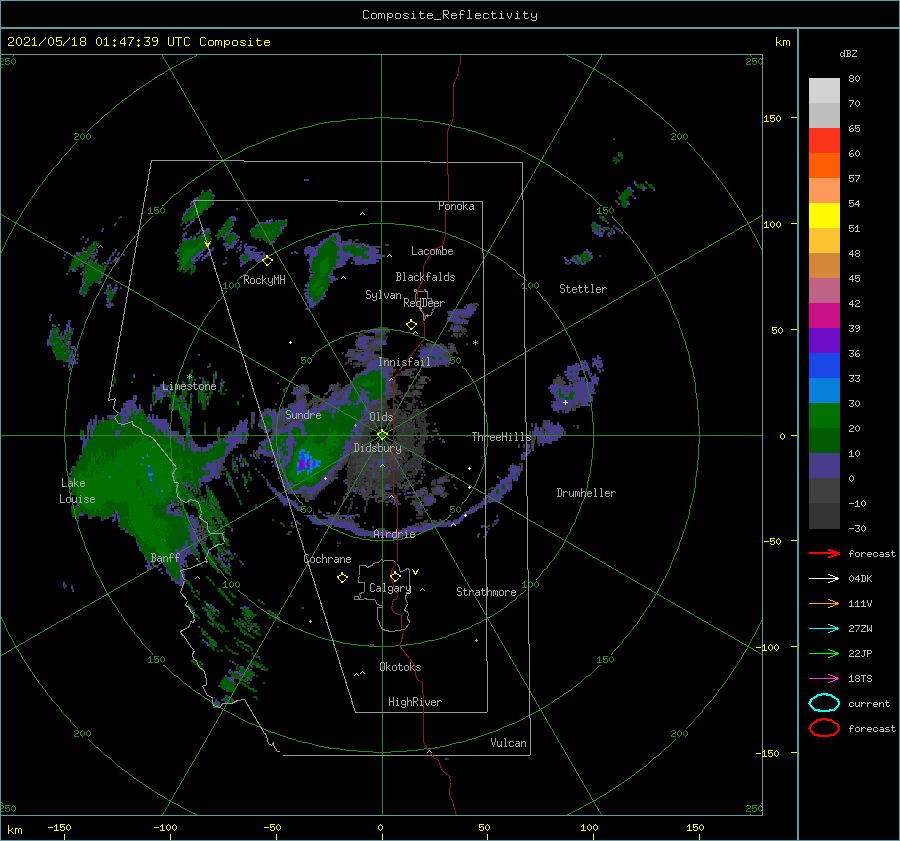Select the bright yellow 54 dBZ swatch
Screen dimensions: 900x841
pyautogui.click(x=824, y=215)
